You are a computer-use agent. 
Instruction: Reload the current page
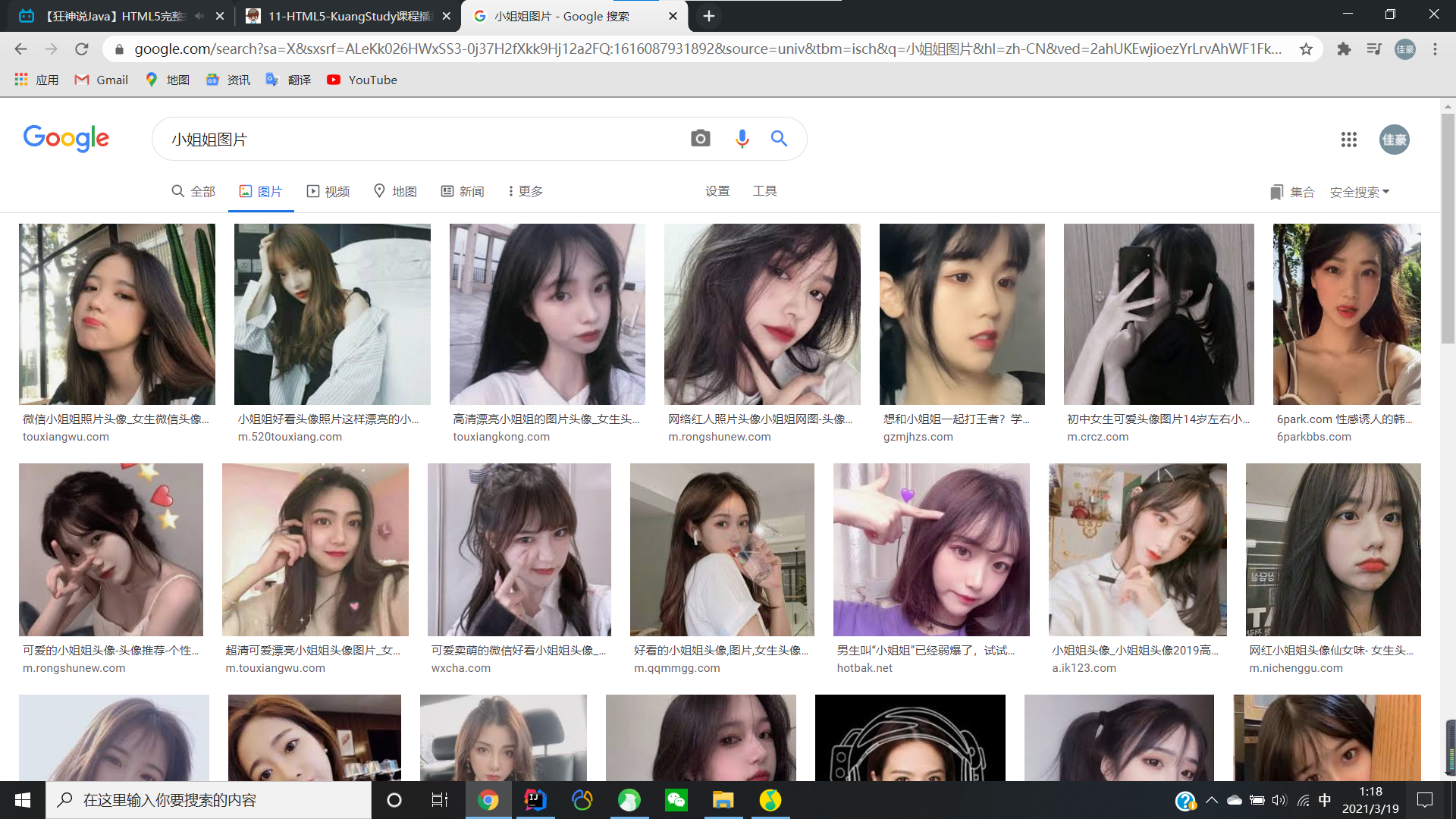tap(82, 49)
